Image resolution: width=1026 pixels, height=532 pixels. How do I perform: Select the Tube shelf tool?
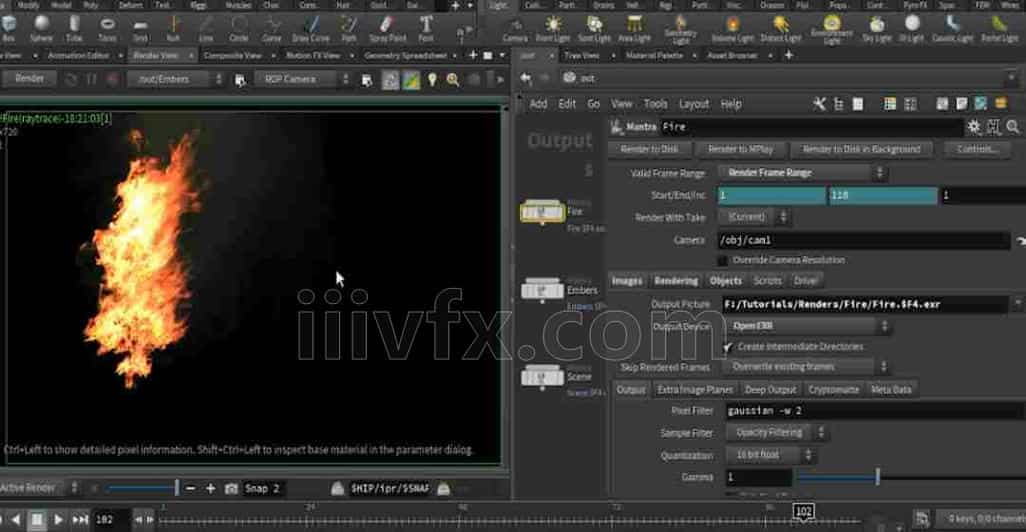[x=74, y=28]
